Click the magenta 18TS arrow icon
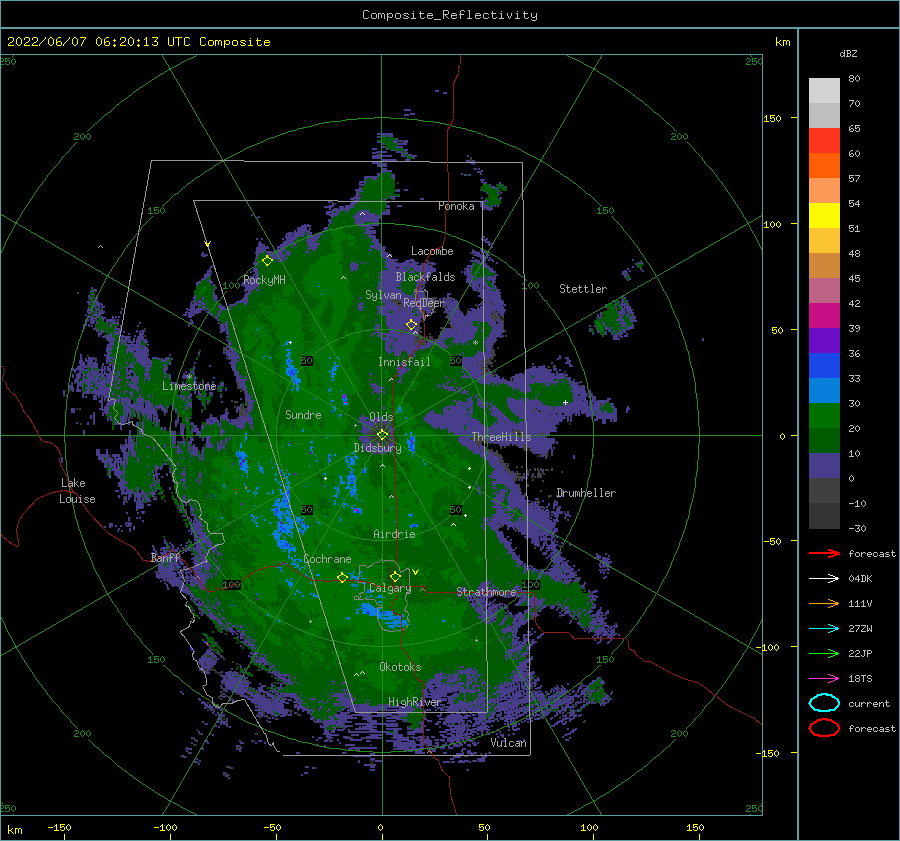Viewport: 900px width, 841px height. [824, 678]
